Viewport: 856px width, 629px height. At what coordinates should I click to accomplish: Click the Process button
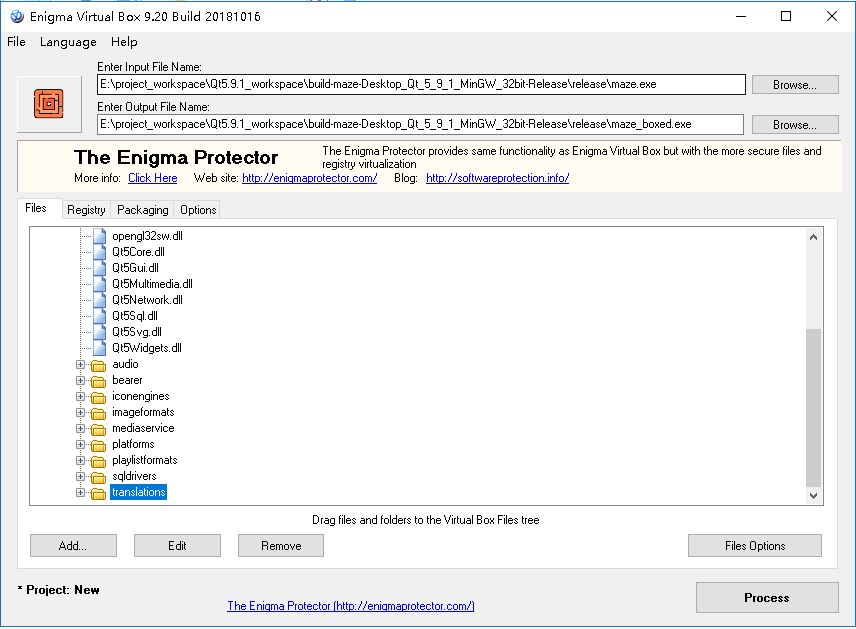[767, 597]
